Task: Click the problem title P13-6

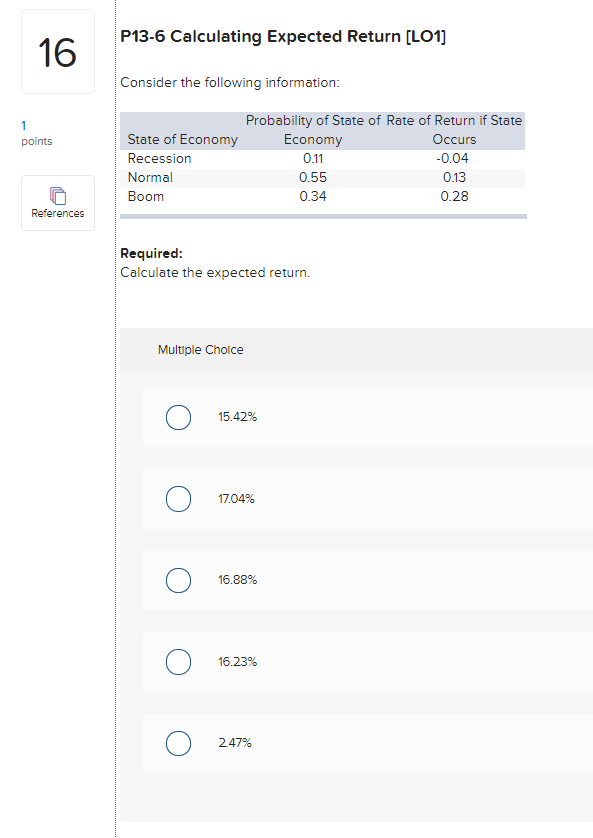Action: pyautogui.click(x=283, y=36)
